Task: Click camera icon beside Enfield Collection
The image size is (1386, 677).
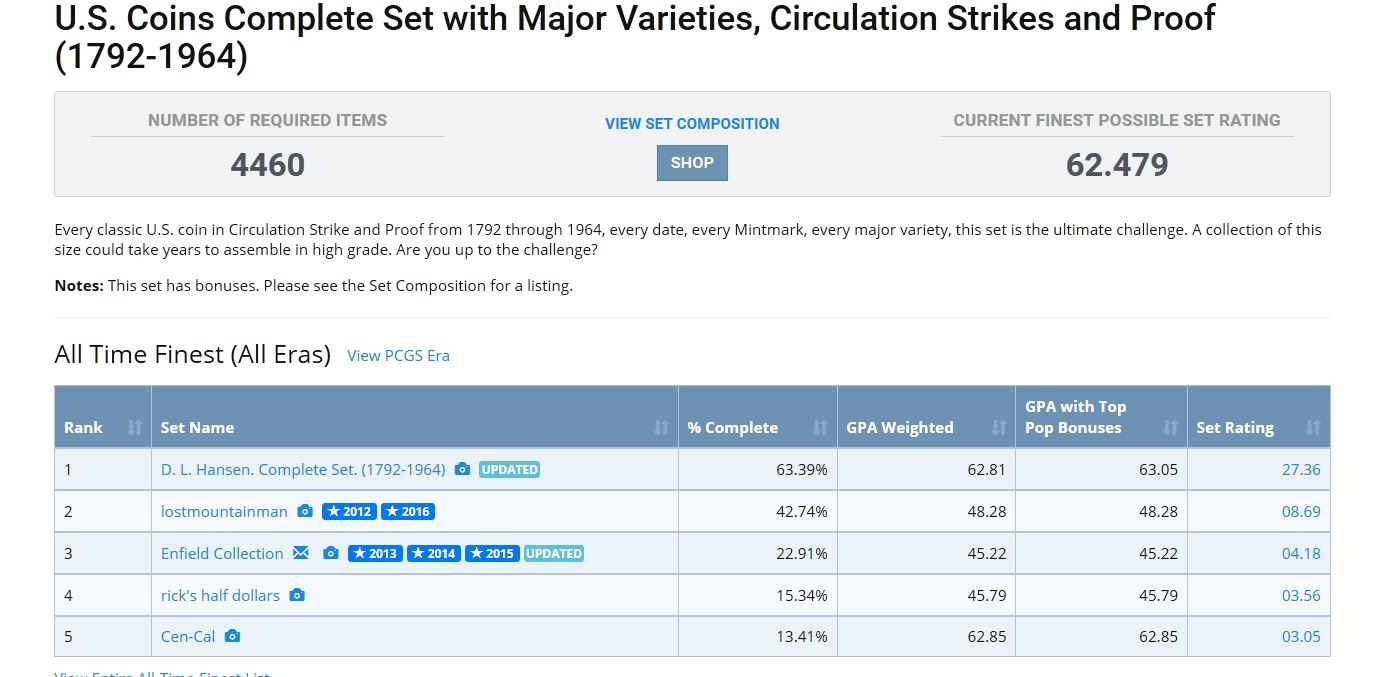Action: pyautogui.click(x=331, y=553)
